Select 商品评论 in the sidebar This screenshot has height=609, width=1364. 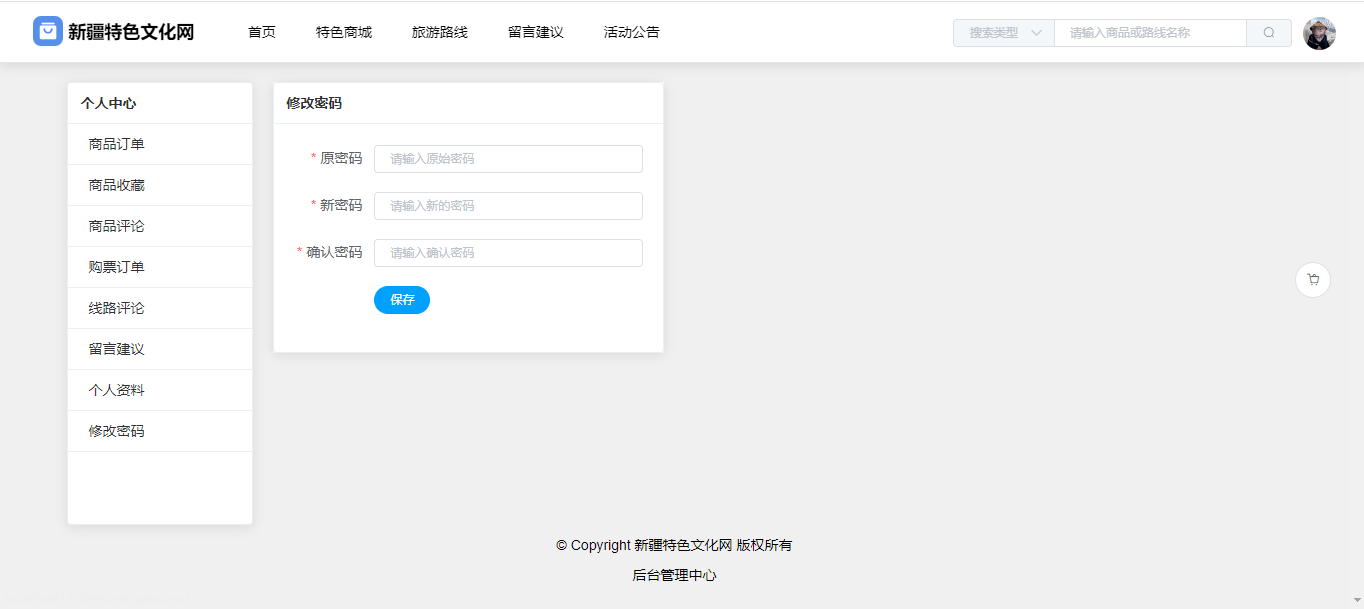point(160,226)
